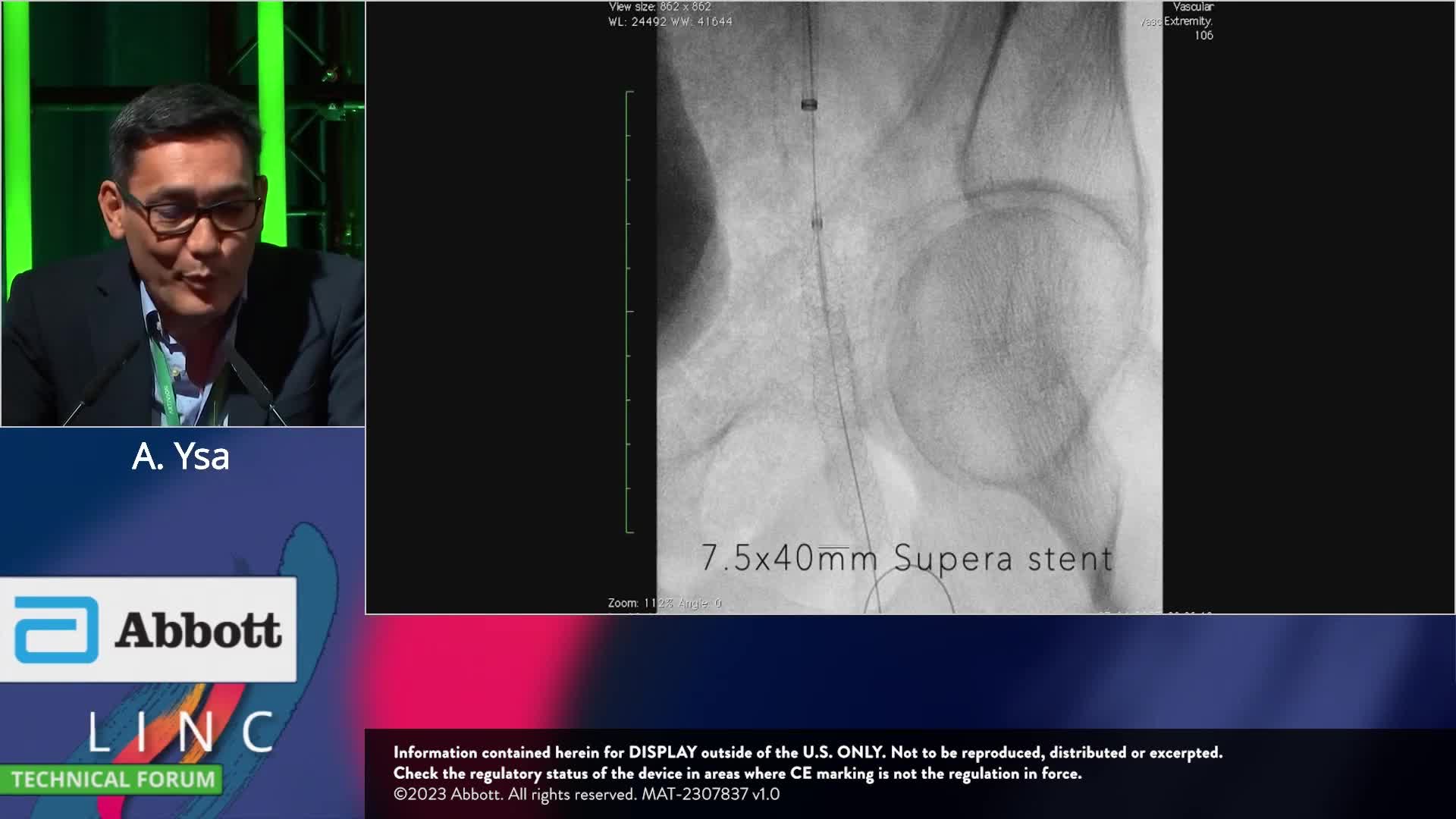
Task: Click the DISPLAY outside of the U.S. disclaimer line
Action: tap(808, 752)
